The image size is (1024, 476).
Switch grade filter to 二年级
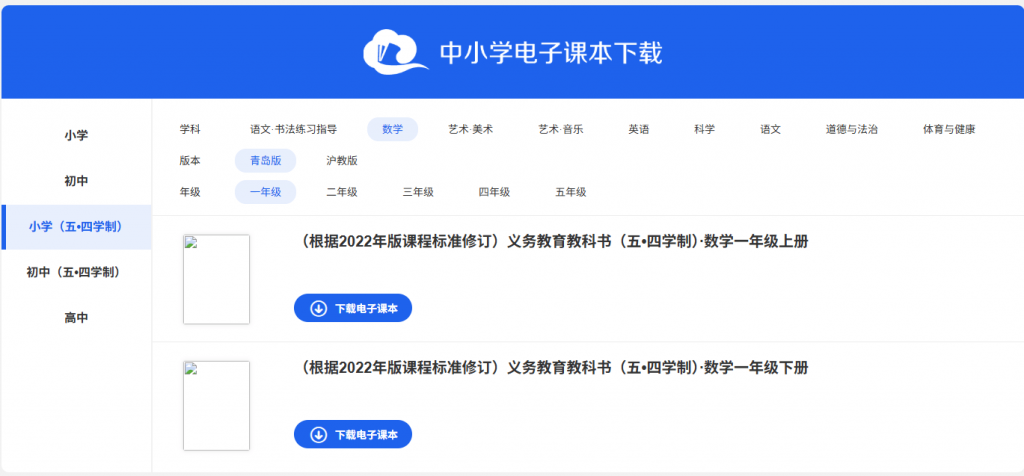pyautogui.click(x=342, y=192)
